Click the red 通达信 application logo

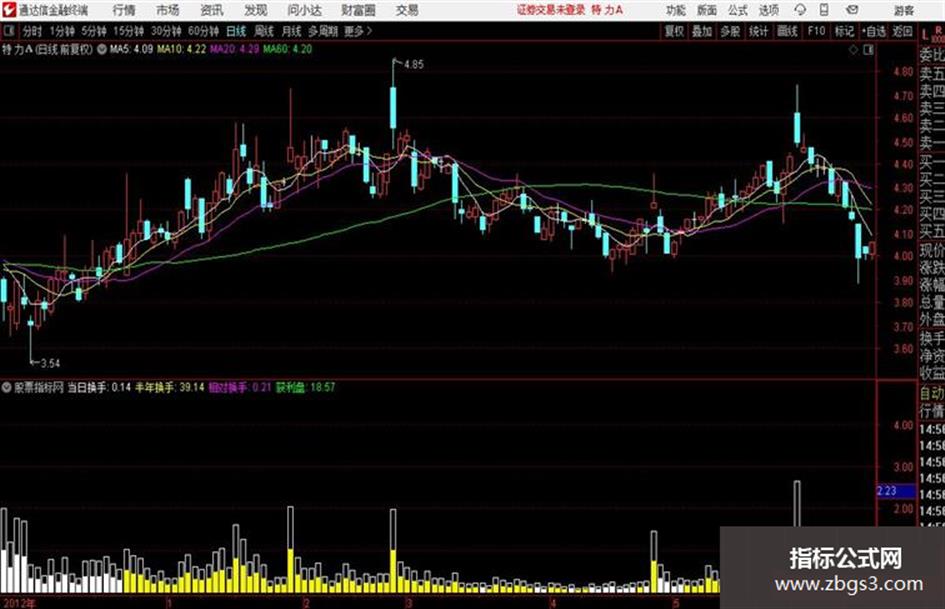(9, 10)
